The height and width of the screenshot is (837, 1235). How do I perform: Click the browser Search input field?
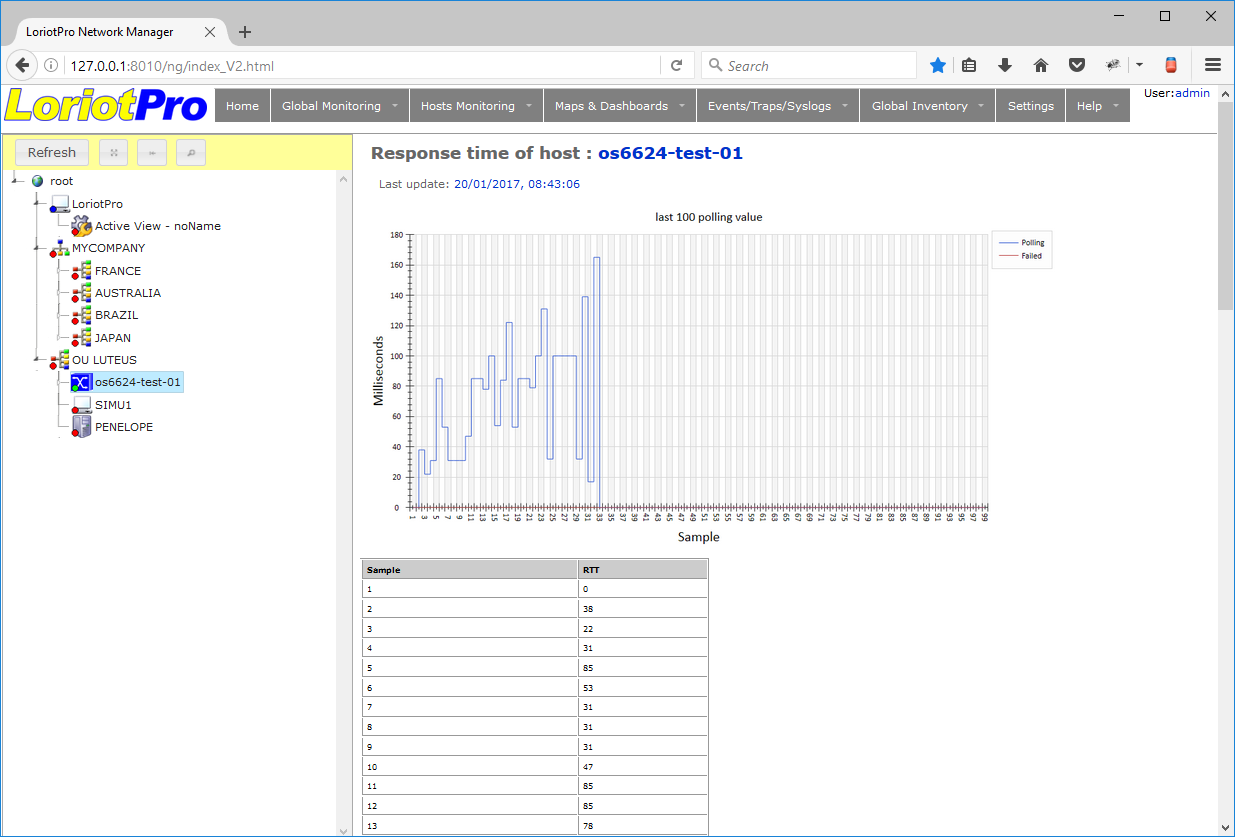click(808, 66)
